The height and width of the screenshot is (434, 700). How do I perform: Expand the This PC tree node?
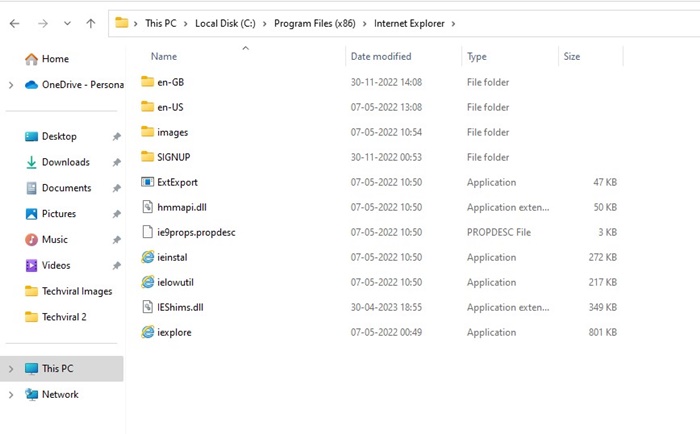[x=11, y=369]
